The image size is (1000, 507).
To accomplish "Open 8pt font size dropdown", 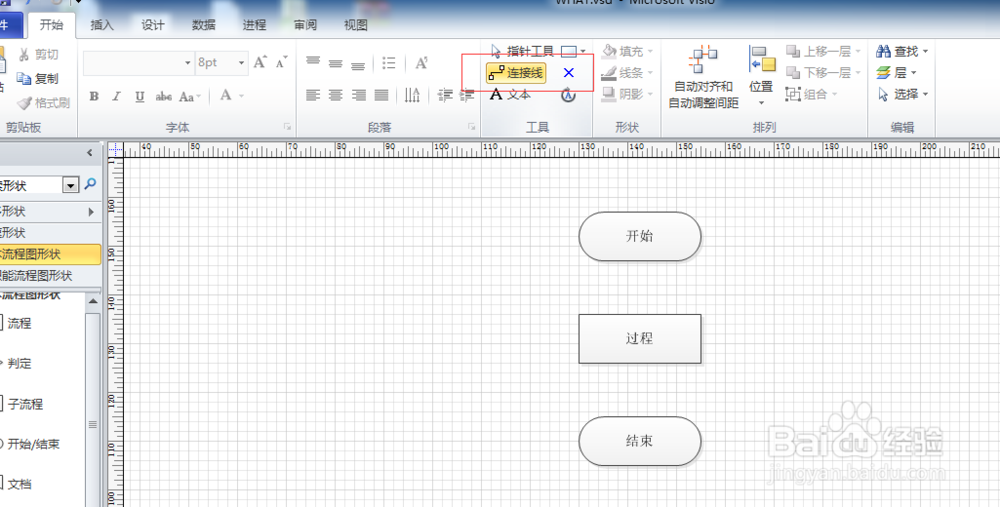I will click(241, 62).
